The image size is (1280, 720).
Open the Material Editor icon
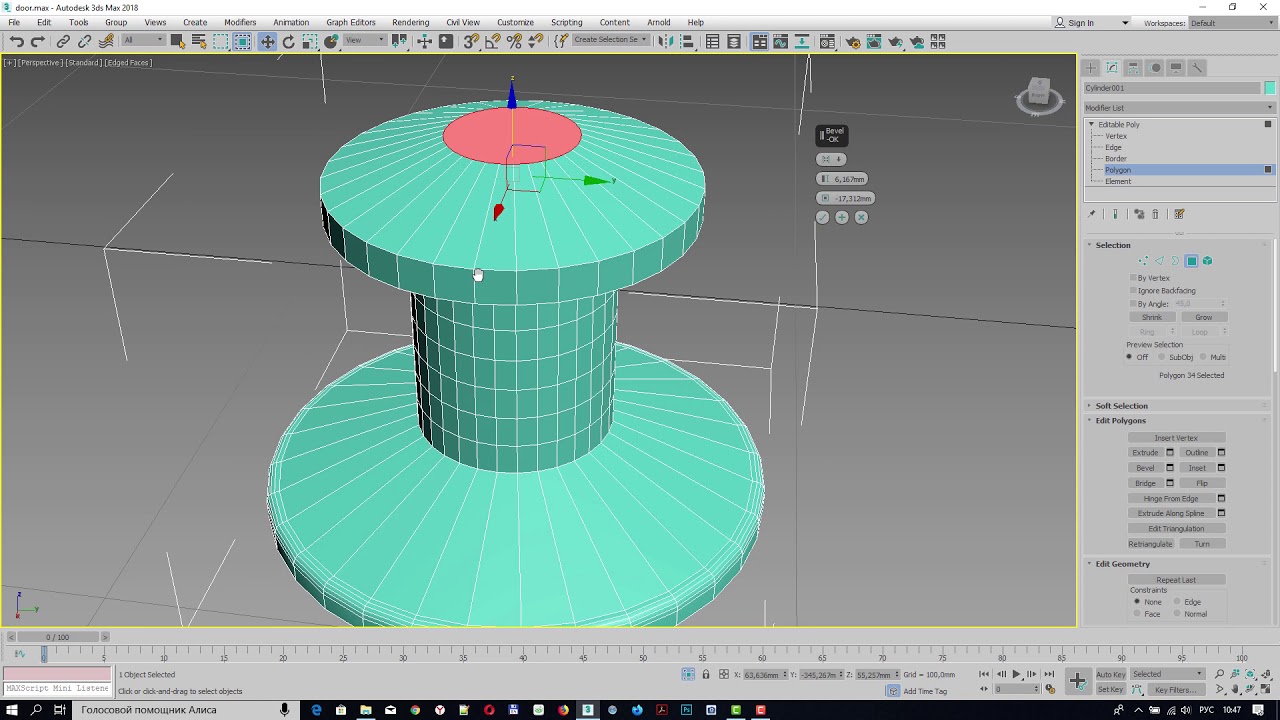pos(827,41)
